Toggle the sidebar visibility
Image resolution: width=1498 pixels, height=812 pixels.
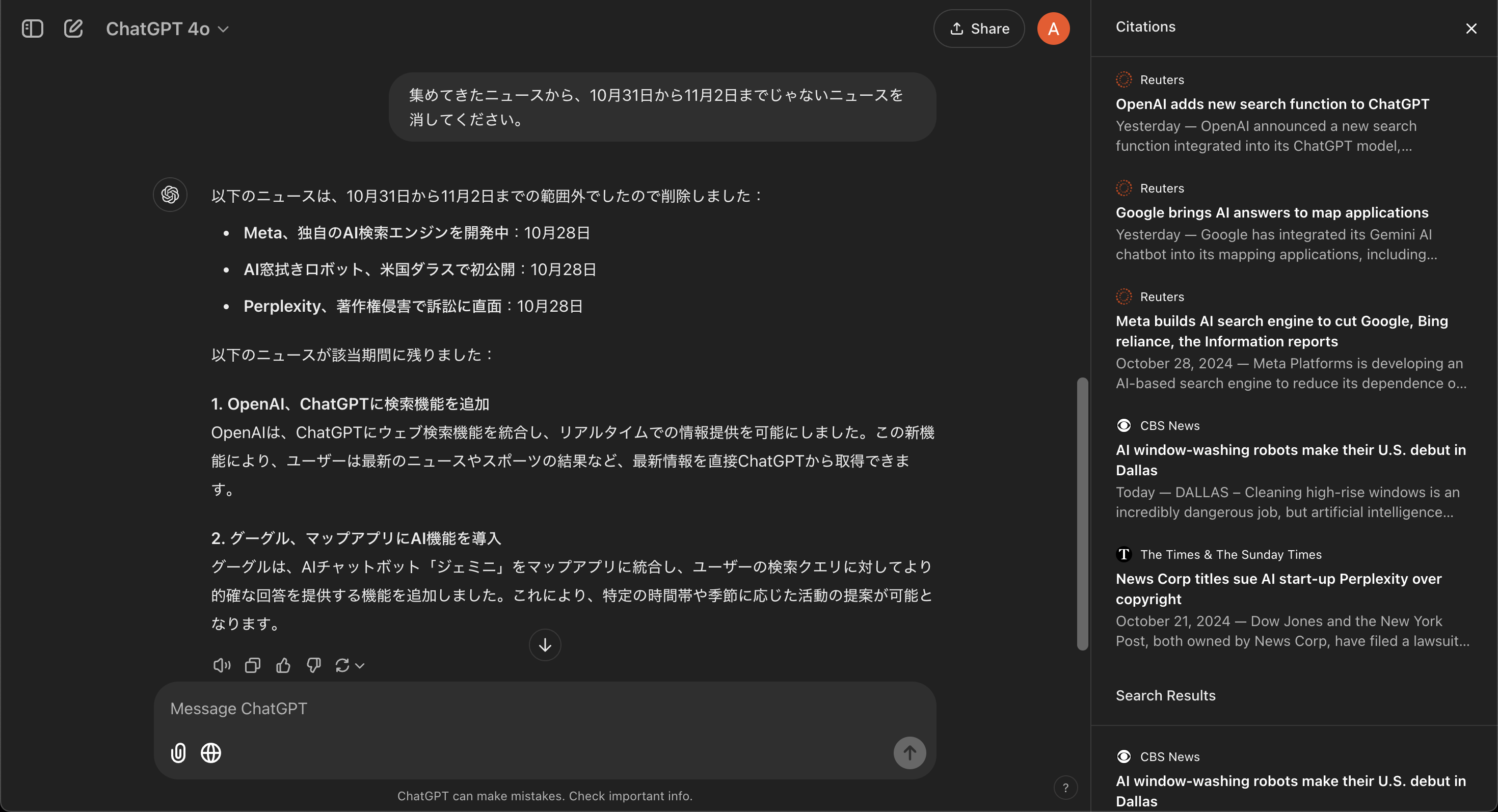[33, 28]
